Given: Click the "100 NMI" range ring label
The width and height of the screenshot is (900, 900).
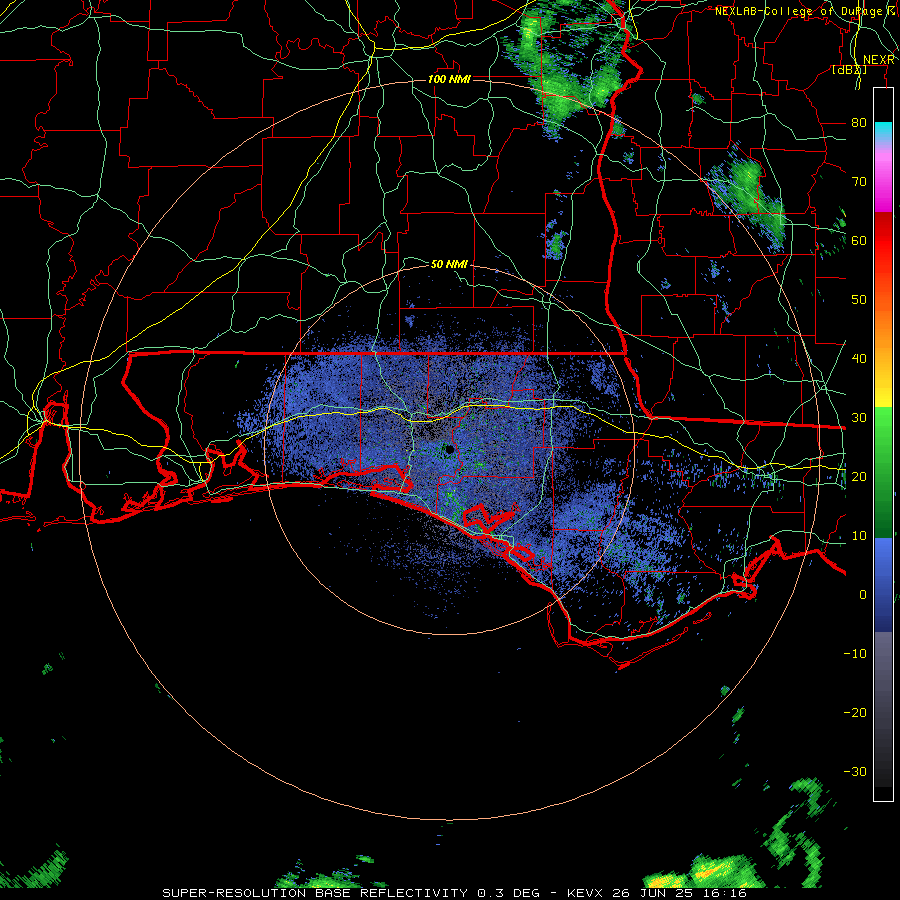Looking at the screenshot, I should pyautogui.click(x=449, y=79).
